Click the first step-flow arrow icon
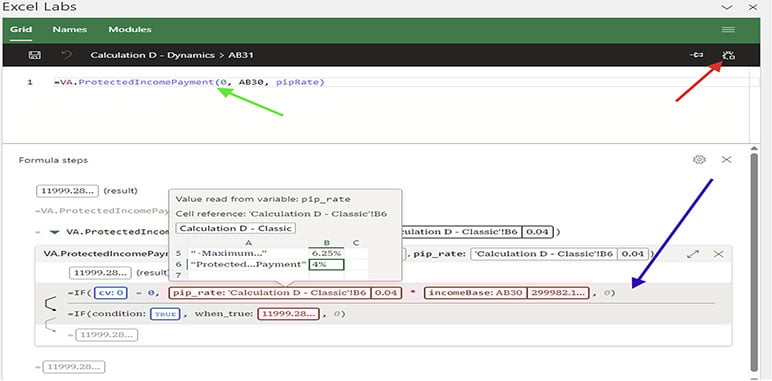This screenshot has height=381, width=772. coord(50,305)
